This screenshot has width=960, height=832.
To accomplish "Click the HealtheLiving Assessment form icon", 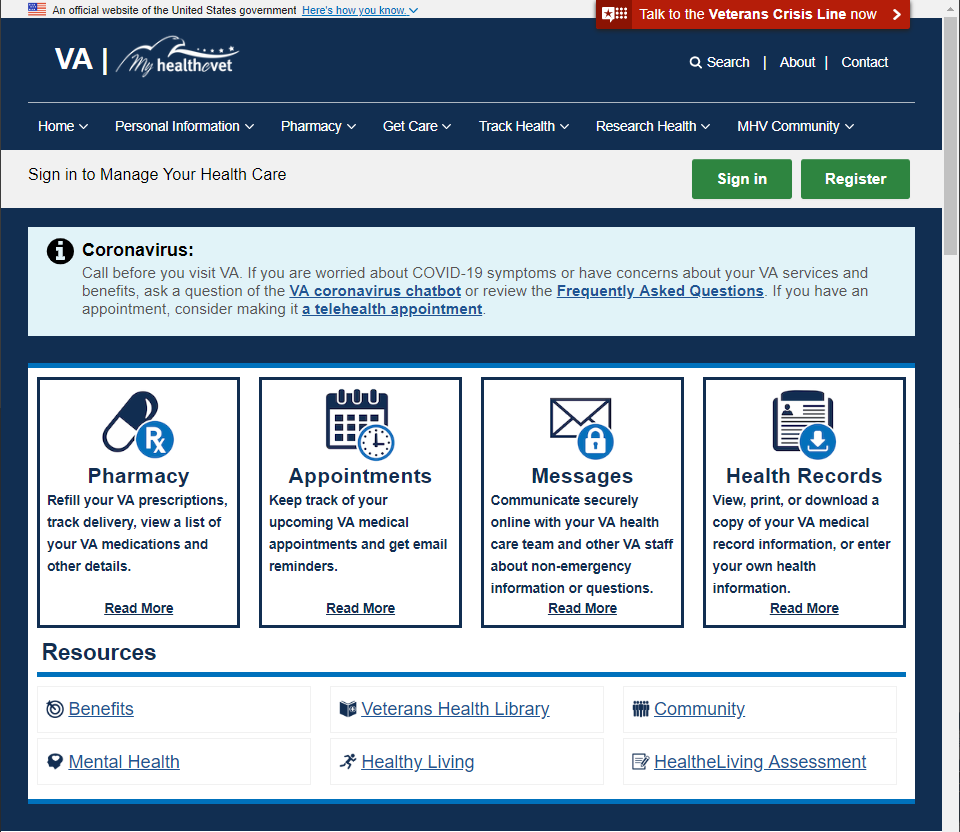I will point(640,762).
